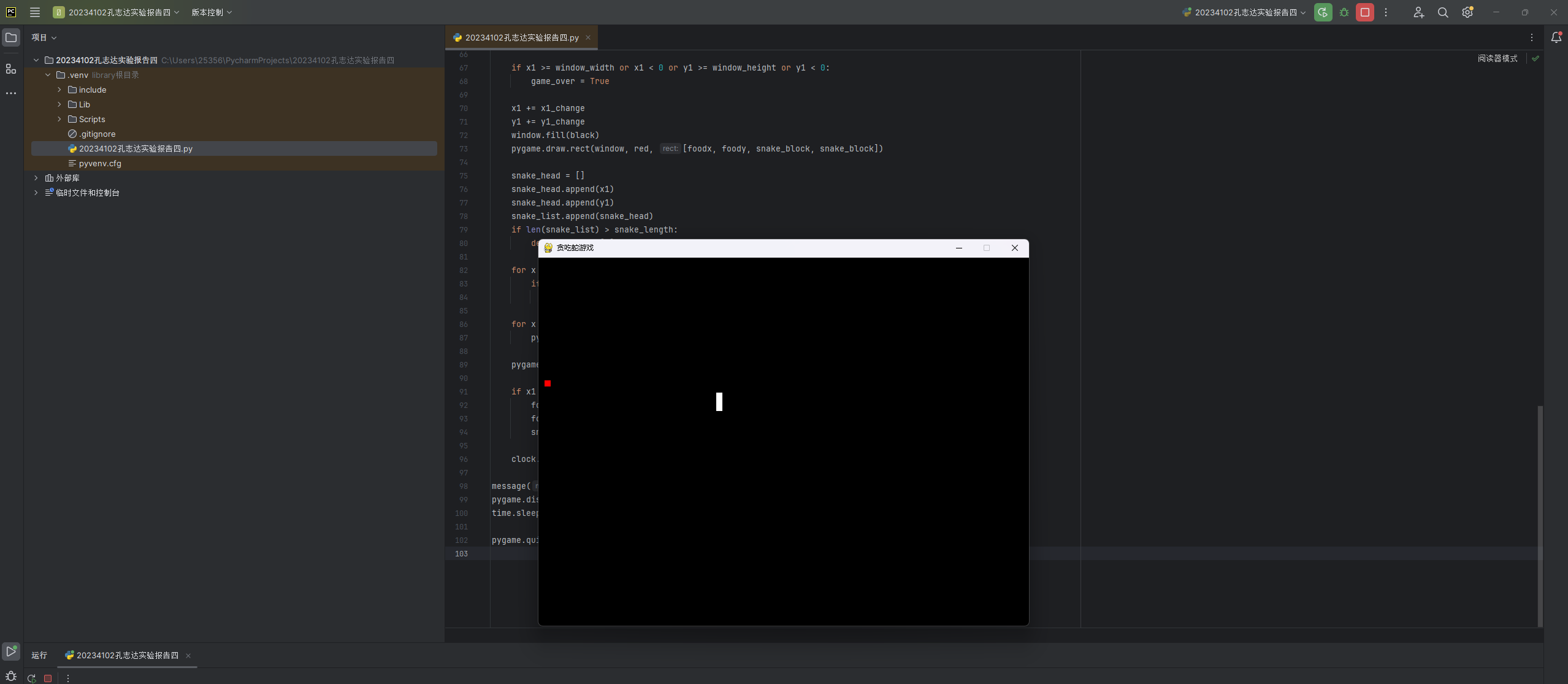Select the 20234102孔志达实验报告四.py editor tab
The image size is (1568, 684).
(x=521, y=38)
